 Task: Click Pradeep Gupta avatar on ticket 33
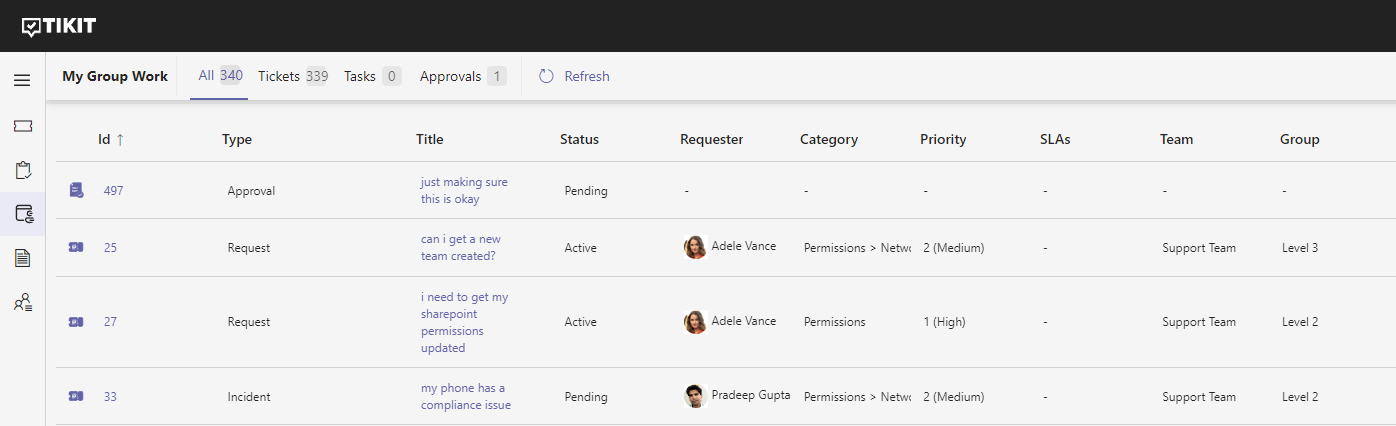pos(695,397)
